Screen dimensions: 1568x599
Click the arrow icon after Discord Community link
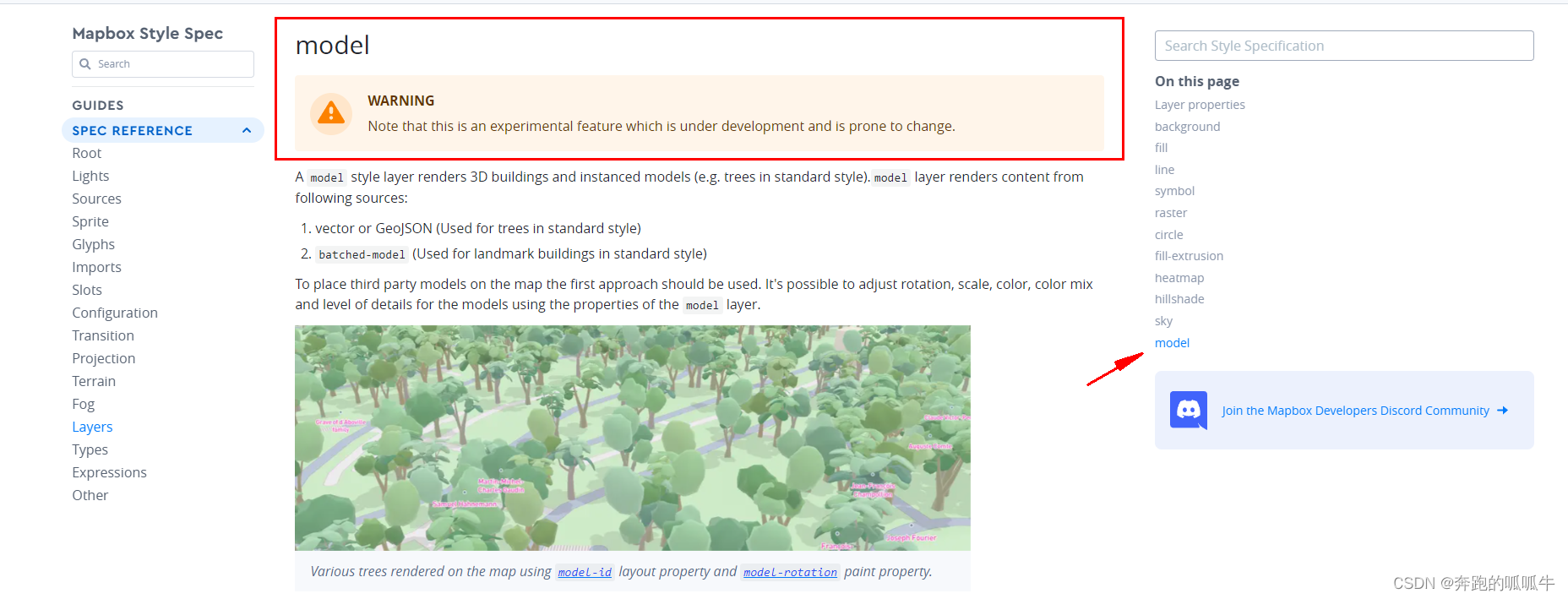point(1502,411)
